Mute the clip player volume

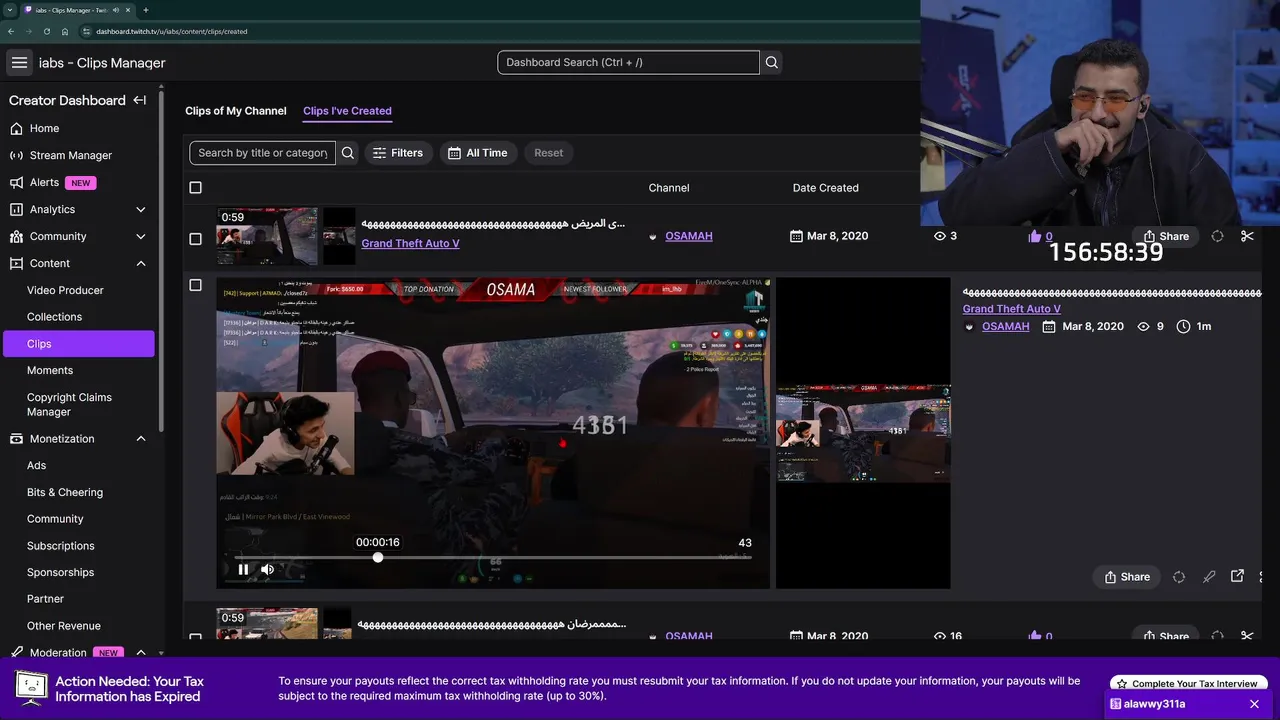(268, 569)
